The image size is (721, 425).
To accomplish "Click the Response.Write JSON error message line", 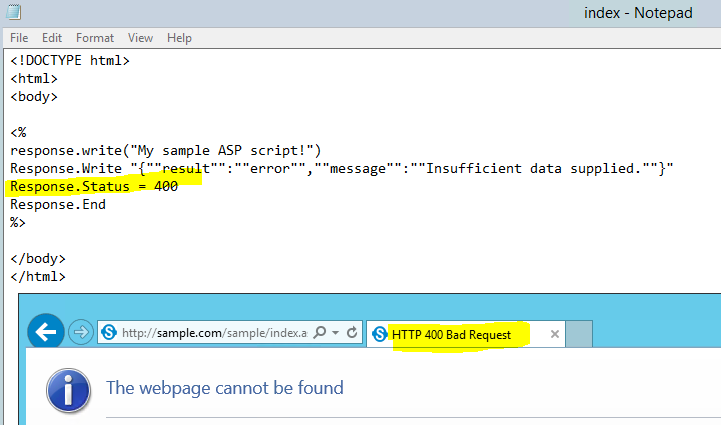I will coord(342,168).
